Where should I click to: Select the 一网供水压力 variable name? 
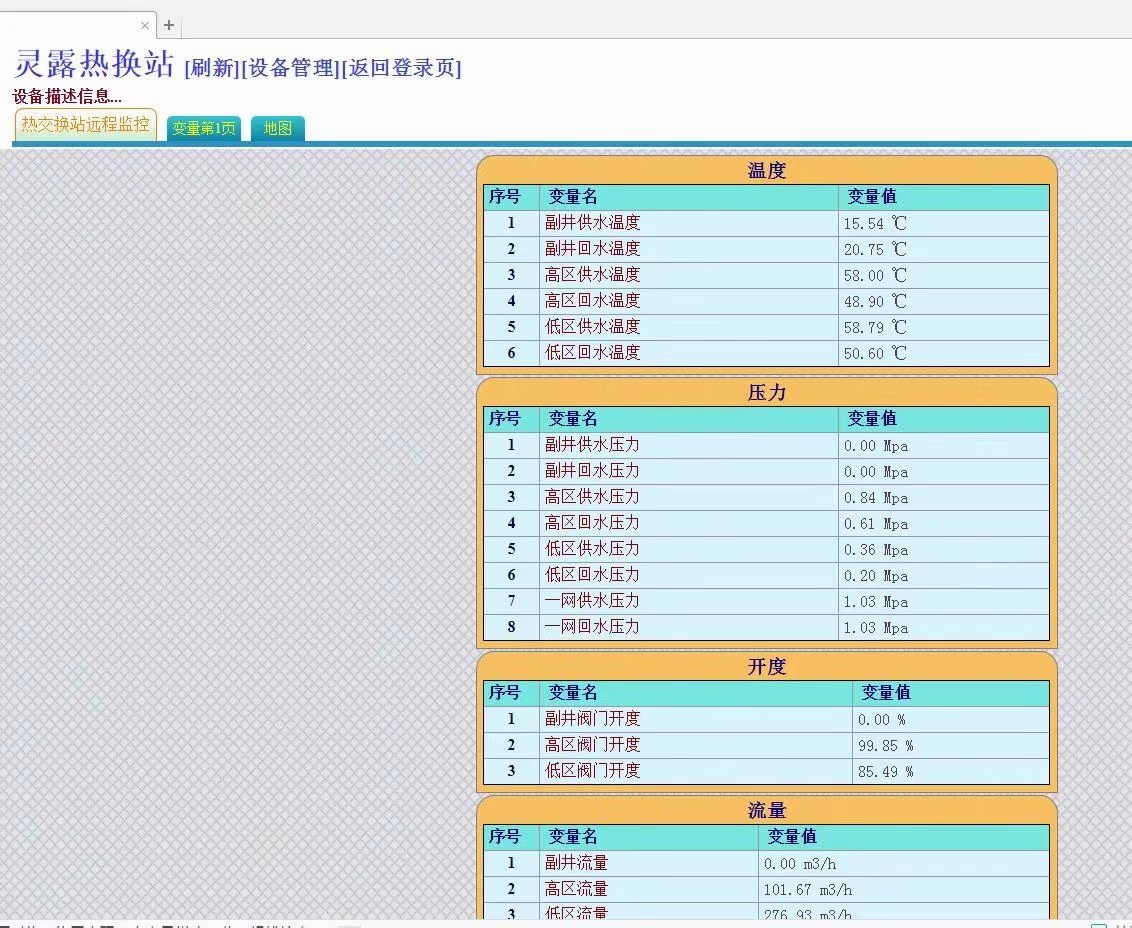click(592, 601)
